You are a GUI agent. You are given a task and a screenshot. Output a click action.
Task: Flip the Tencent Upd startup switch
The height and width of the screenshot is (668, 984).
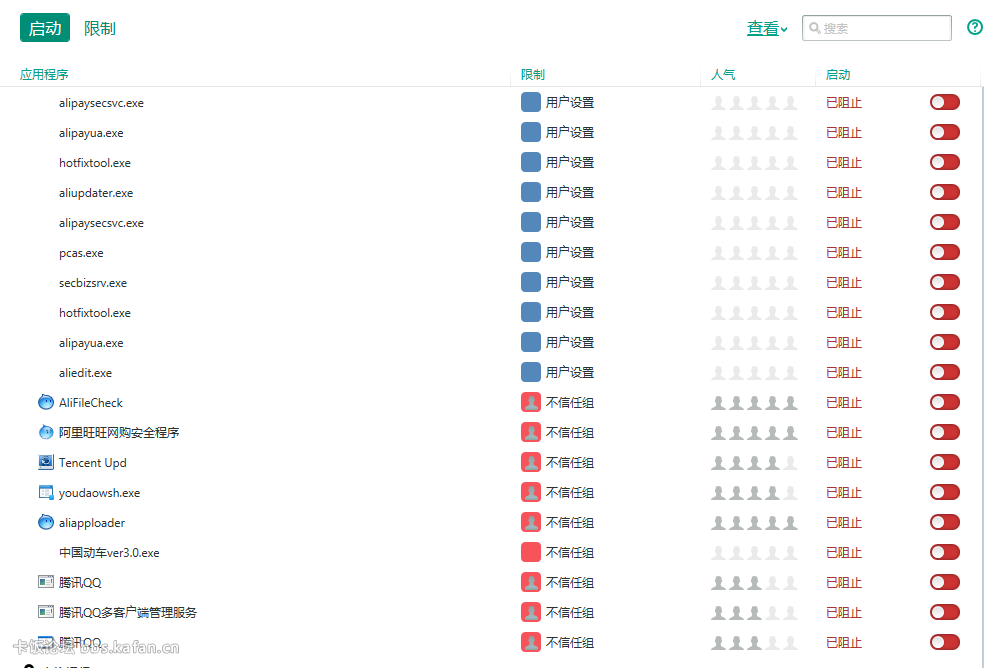click(x=944, y=463)
